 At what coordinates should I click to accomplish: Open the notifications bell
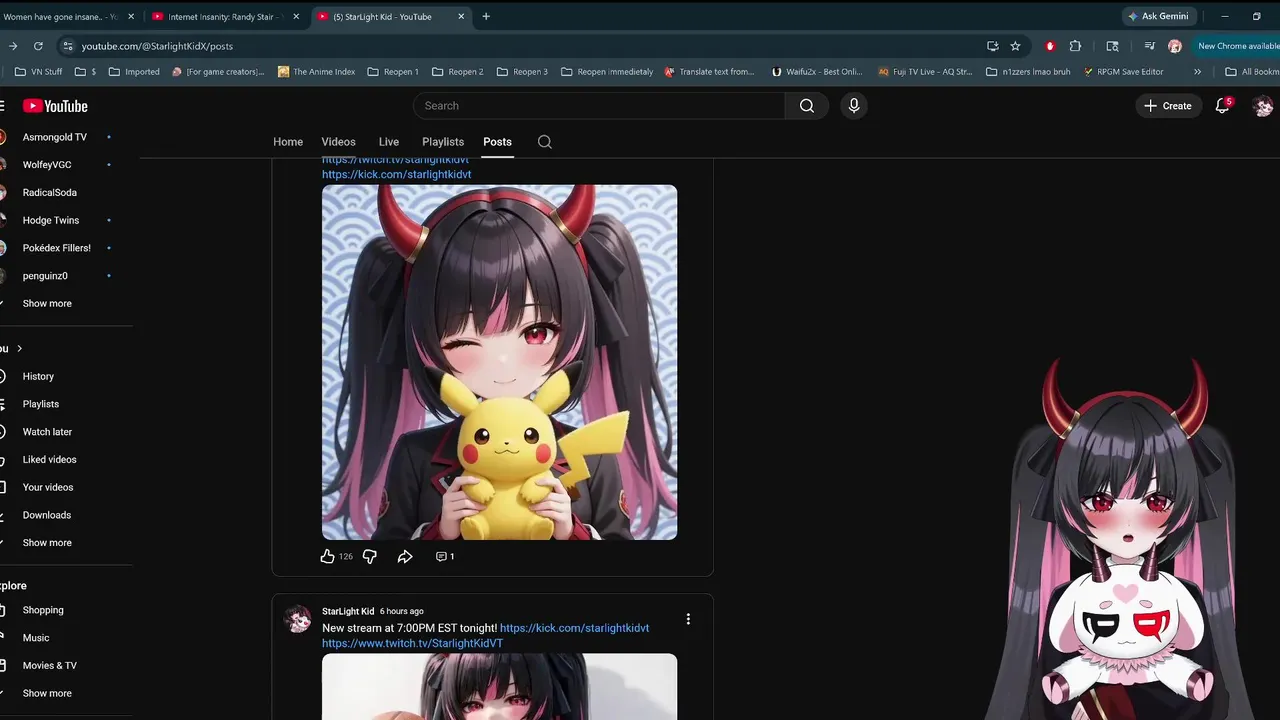point(1222,106)
